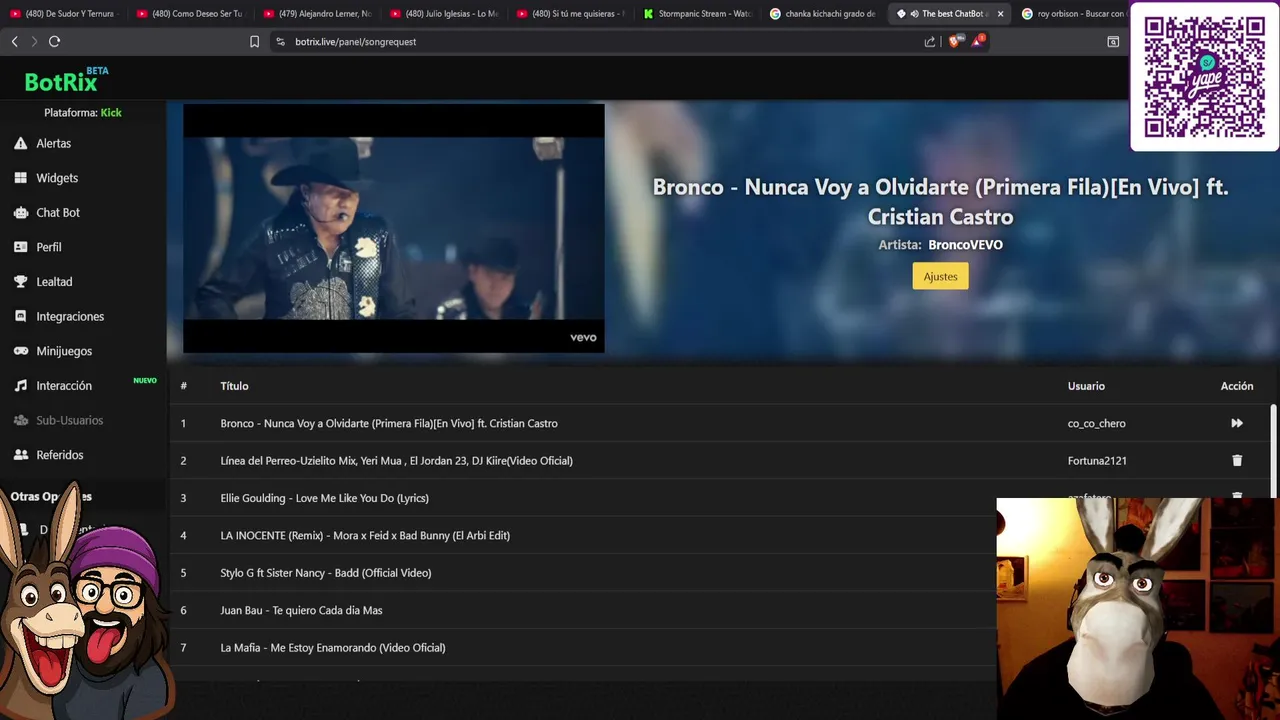Go back in the browser

pos(14,41)
